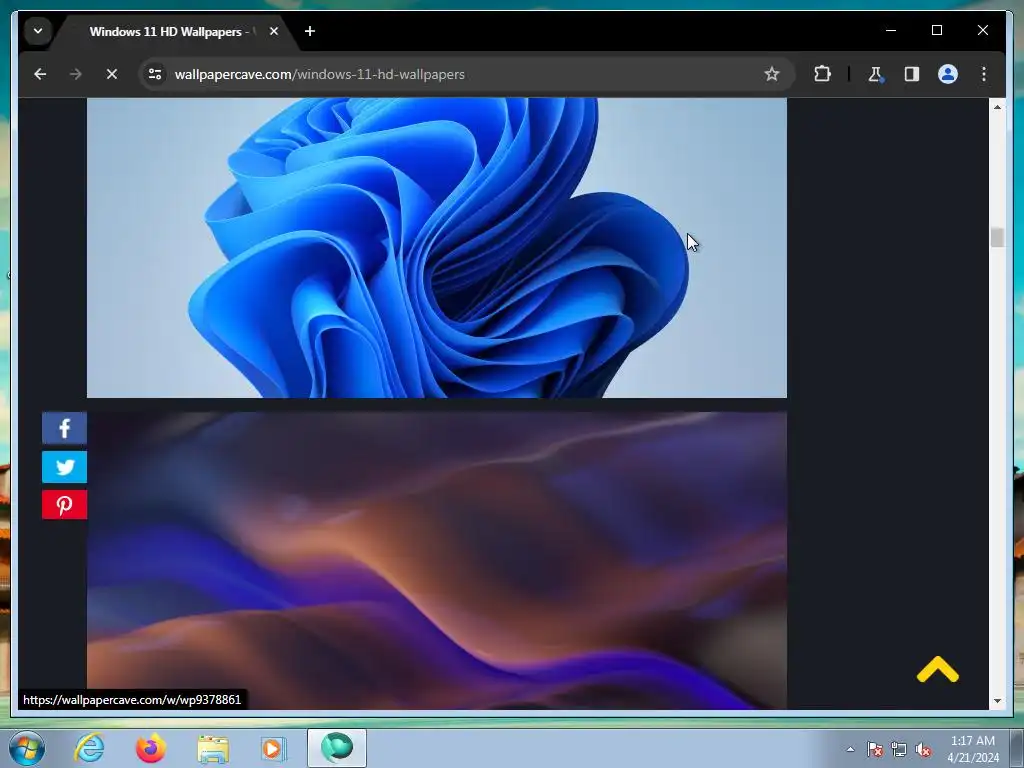This screenshot has height=768, width=1024.
Task: Open Windows Media Player on taskbar
Action: [274, 748]
